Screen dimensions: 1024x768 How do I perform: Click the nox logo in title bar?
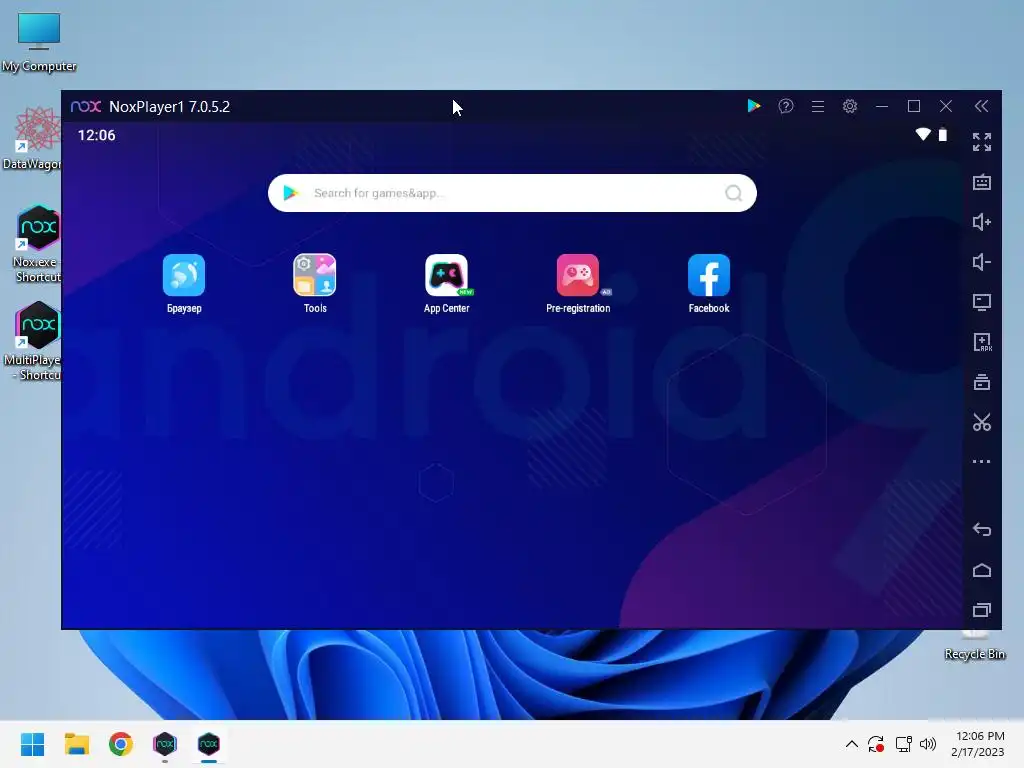click(x=86, y=106)
